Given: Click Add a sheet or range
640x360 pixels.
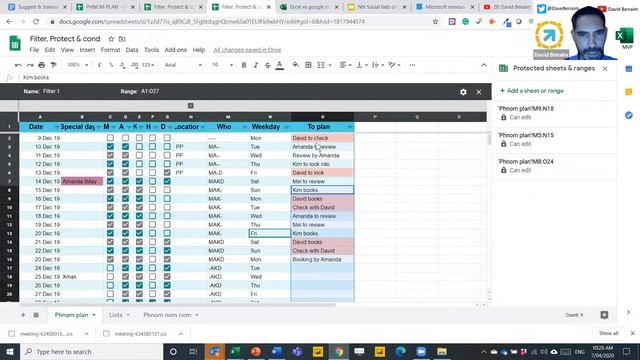Looking at the screenshot, I should (x=532, y=91).
